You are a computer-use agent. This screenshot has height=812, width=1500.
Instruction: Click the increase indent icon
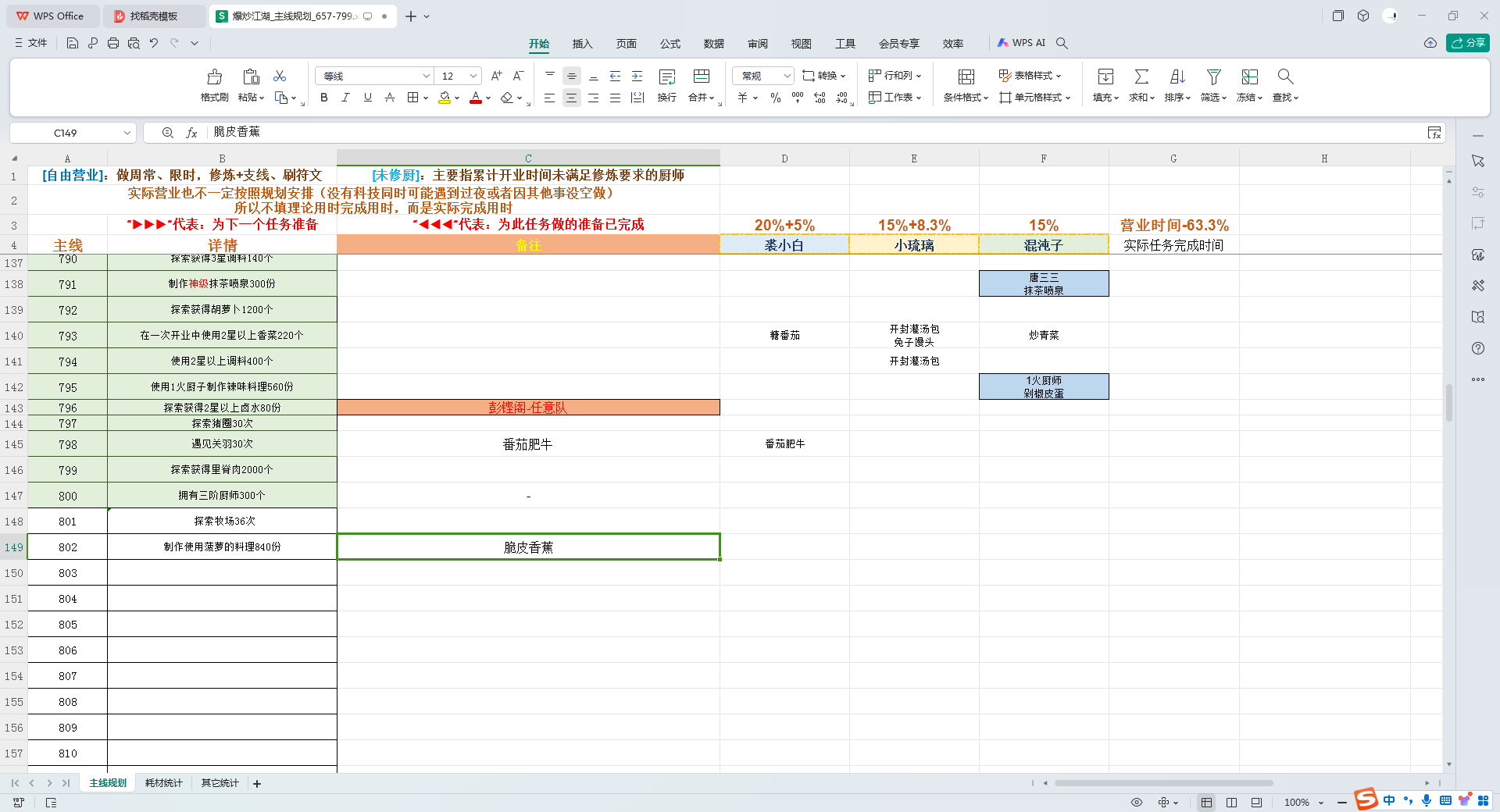coord(637,76)
